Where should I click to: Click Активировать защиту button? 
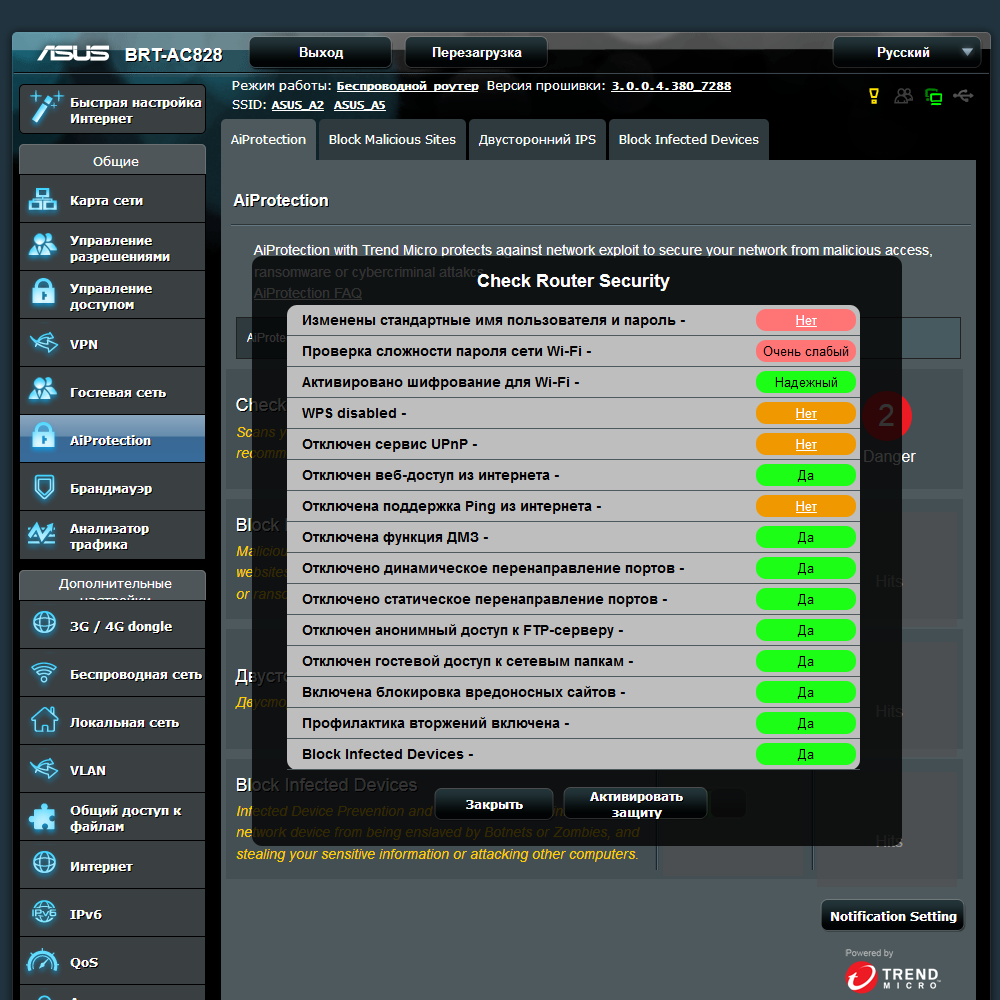[636, 804]
